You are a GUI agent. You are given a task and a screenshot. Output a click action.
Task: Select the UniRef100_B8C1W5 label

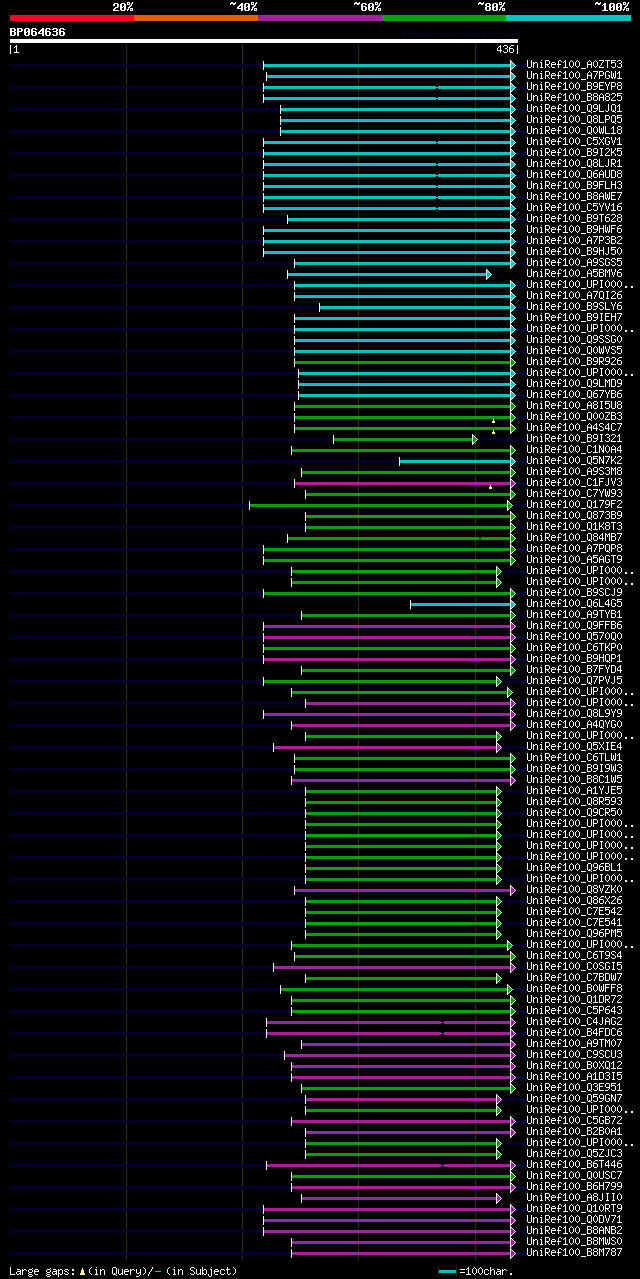click(574, 780)
